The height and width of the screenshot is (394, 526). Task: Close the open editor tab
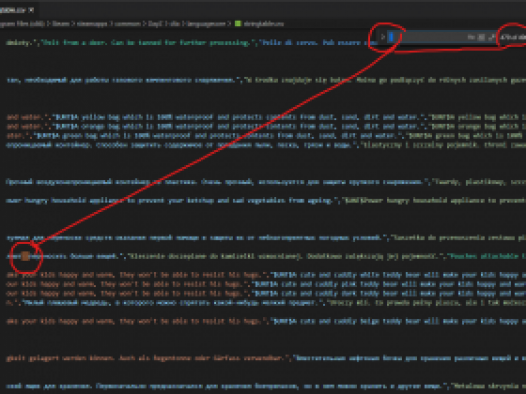point(31,10)
